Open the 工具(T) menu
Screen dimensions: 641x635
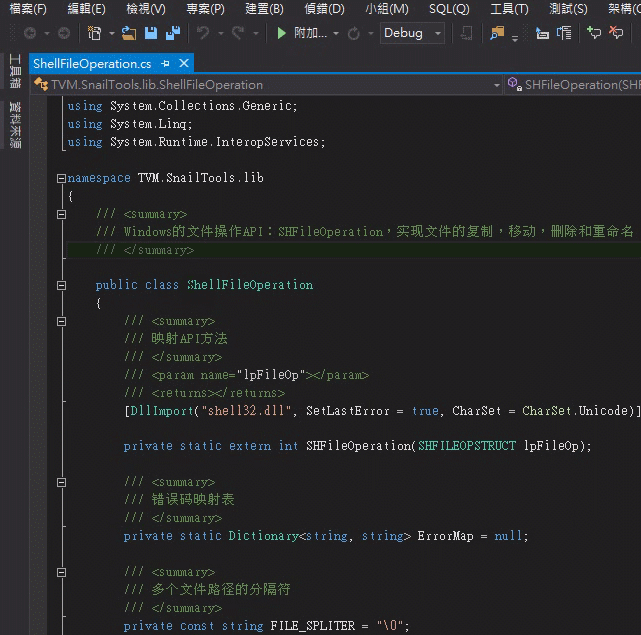coord(509,9)
